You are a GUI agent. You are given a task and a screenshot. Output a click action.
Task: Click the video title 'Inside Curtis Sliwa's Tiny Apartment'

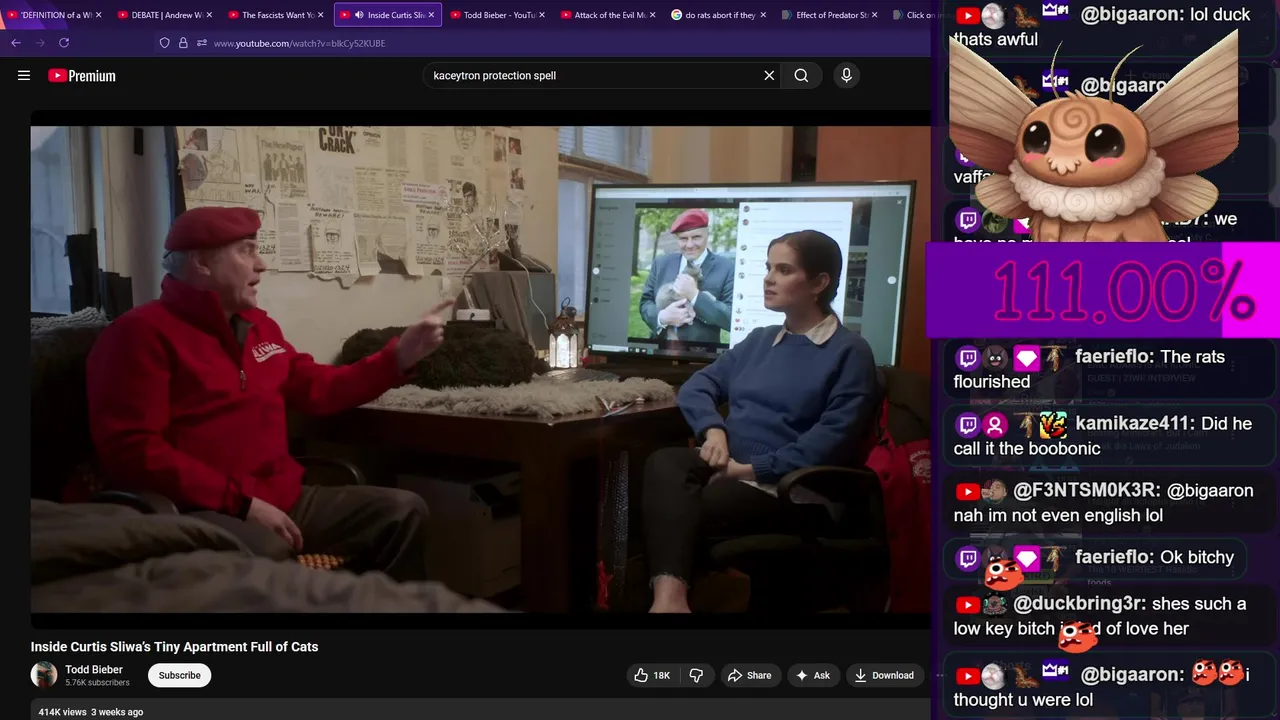point(174,647)
